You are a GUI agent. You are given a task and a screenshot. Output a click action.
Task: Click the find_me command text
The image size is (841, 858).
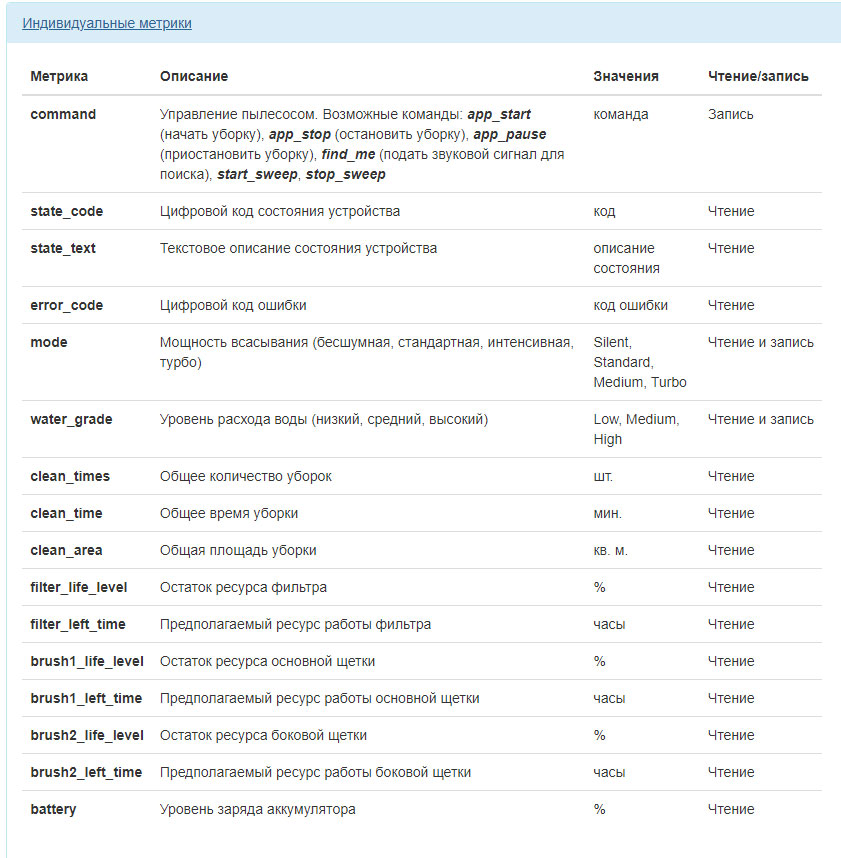coord(349,154)
